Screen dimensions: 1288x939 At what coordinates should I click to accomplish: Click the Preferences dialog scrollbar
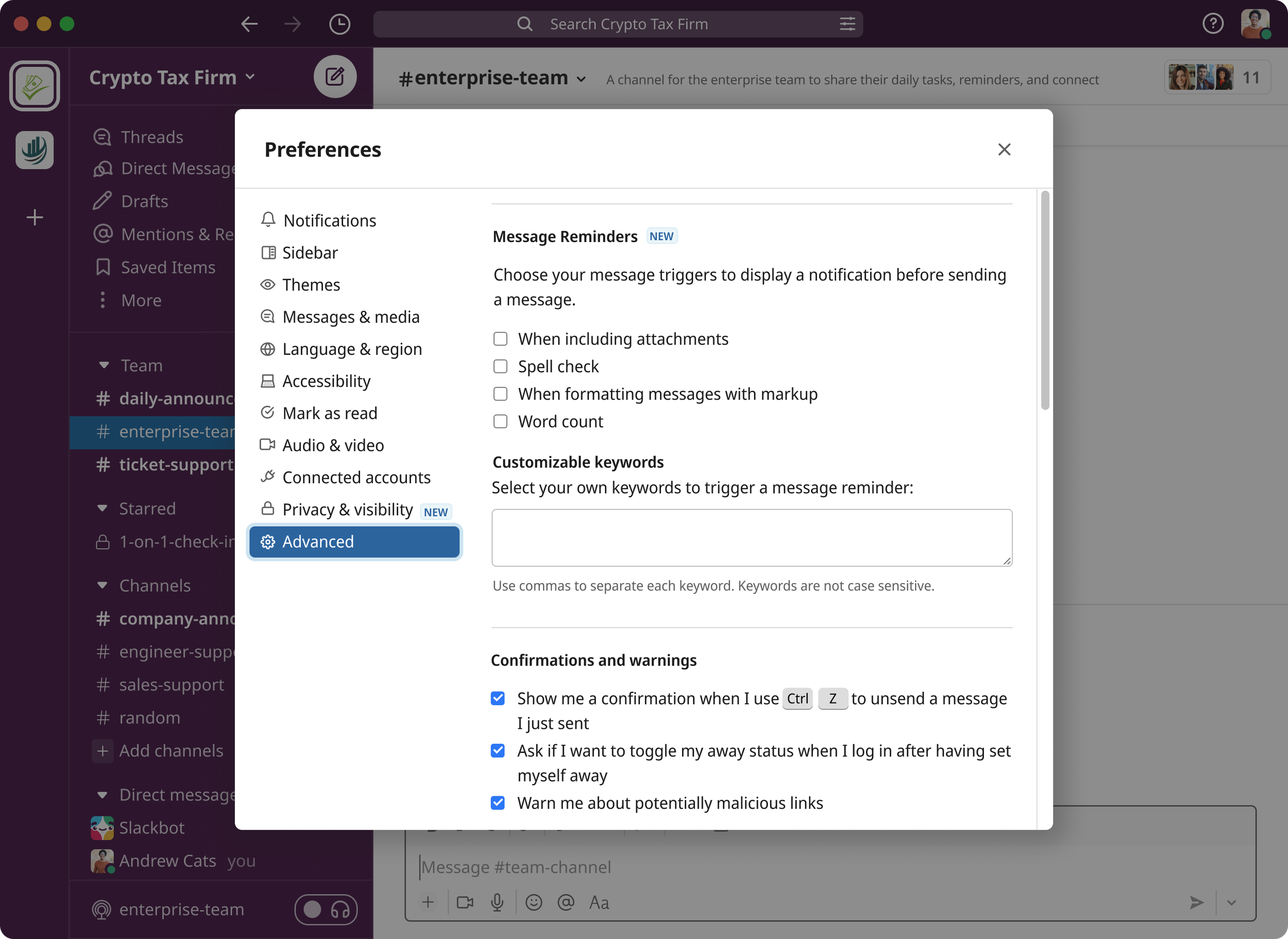point(1045,300)
